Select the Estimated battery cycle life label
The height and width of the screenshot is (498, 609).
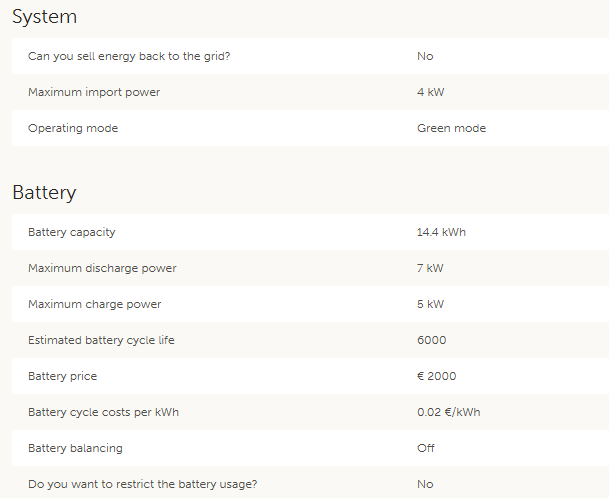(x=101, y=340)
